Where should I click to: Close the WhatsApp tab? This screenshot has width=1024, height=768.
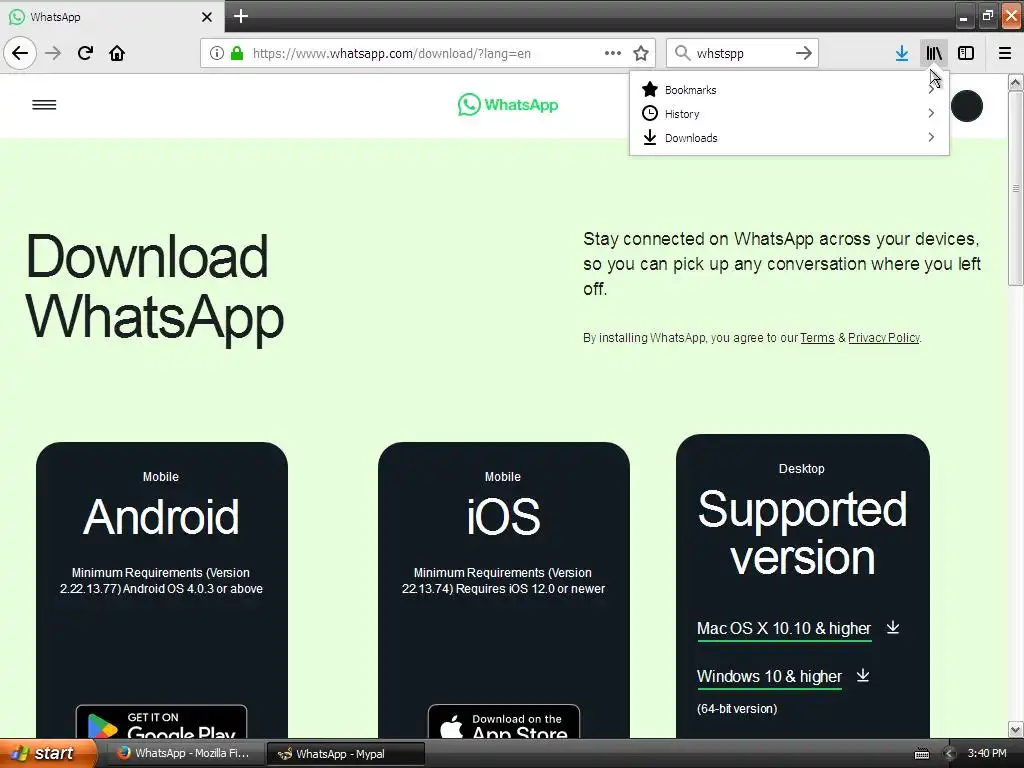point(206,17)
